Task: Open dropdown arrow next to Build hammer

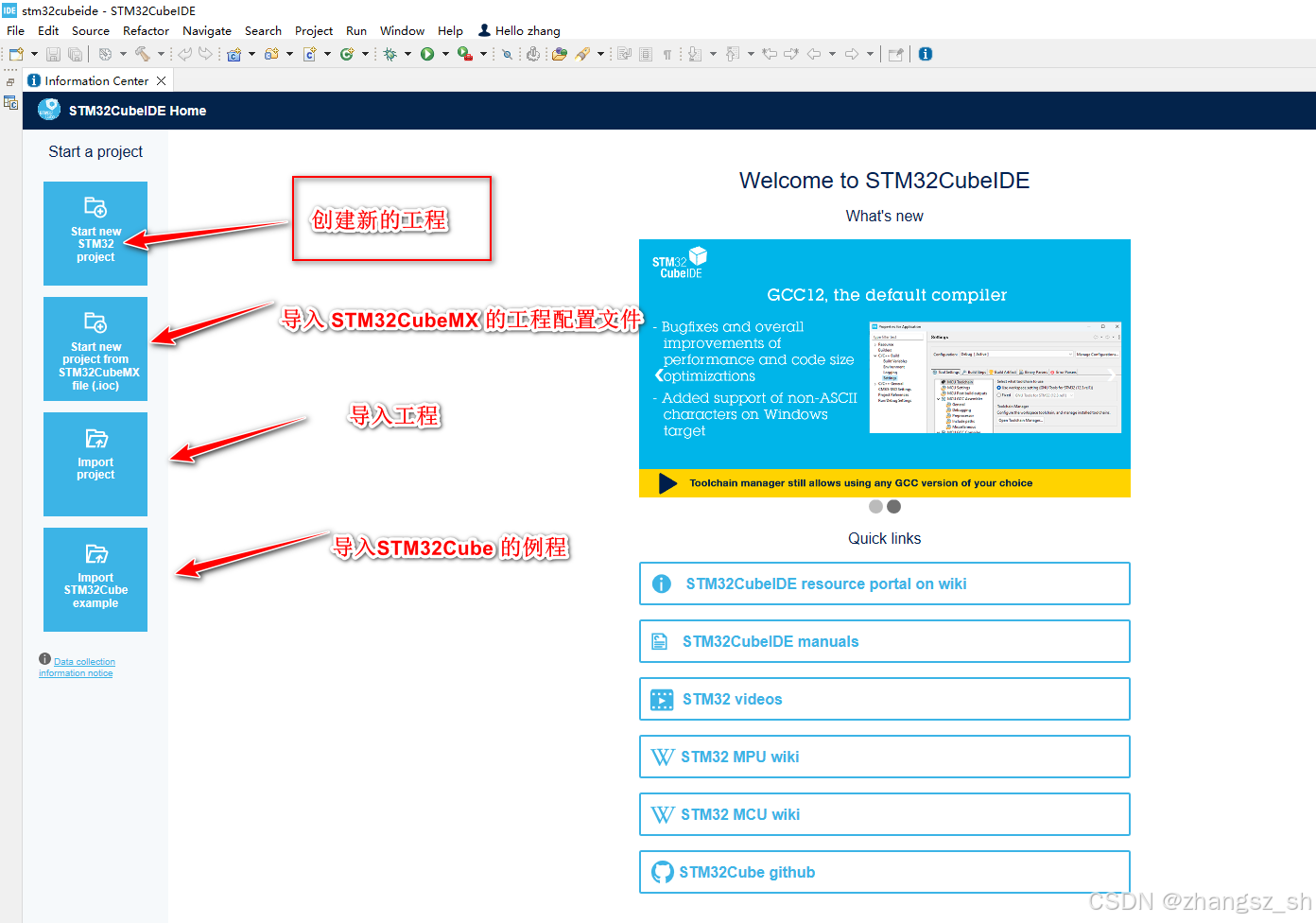Action: [x=161, y=54]
